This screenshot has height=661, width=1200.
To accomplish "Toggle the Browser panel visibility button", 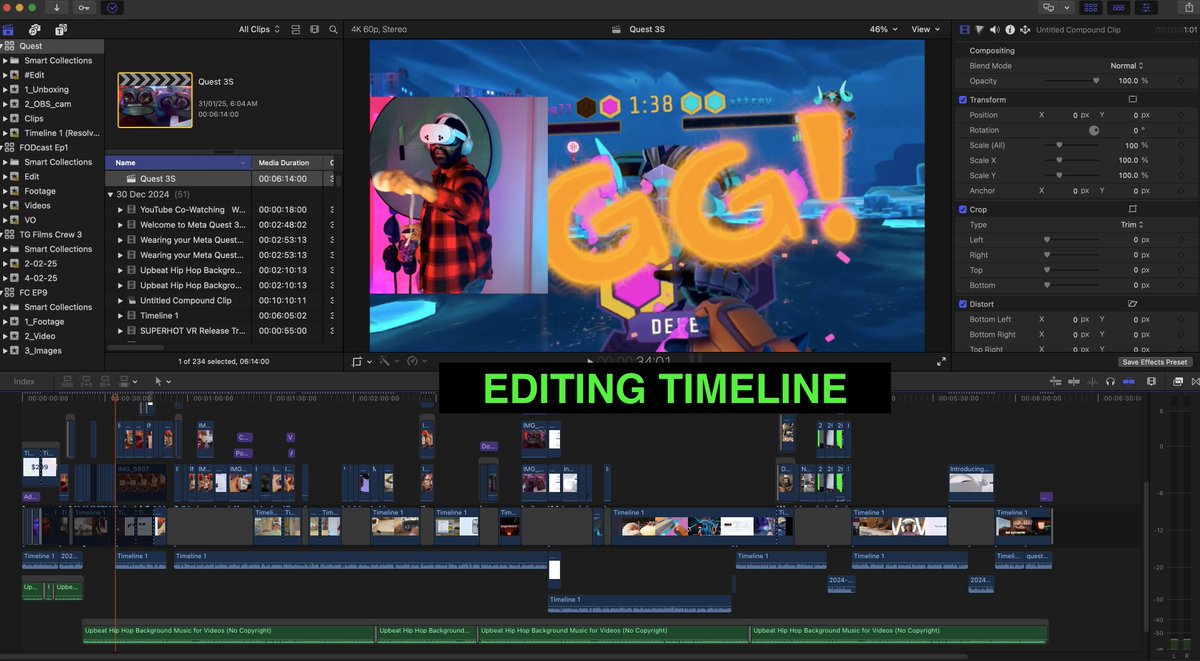I will [x=1090, y=7].
